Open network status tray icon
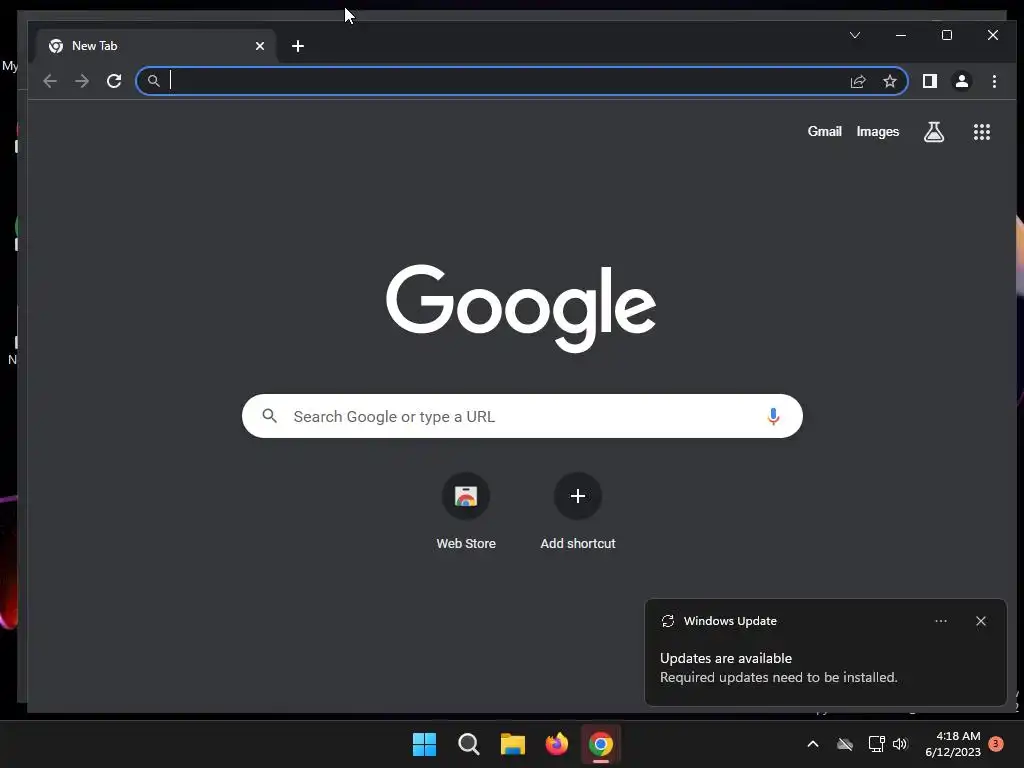 click(876, 744)
